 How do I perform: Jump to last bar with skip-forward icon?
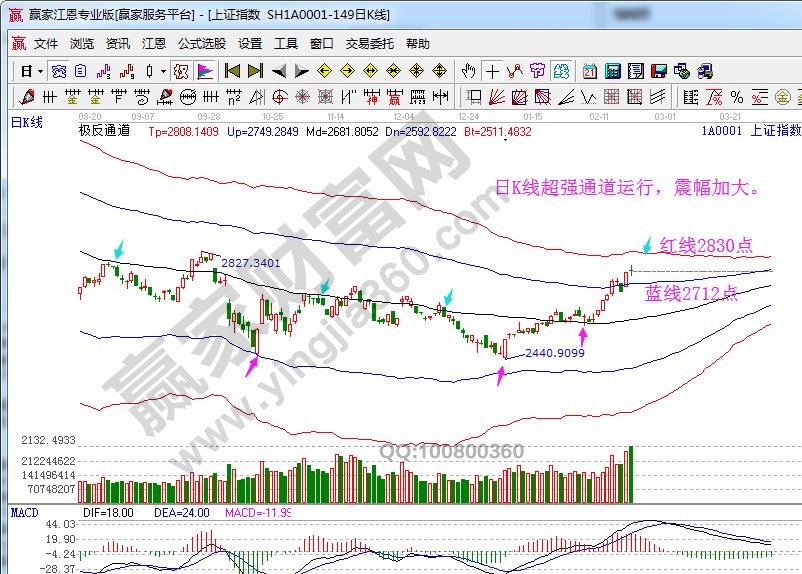click(x=254, y=71)
